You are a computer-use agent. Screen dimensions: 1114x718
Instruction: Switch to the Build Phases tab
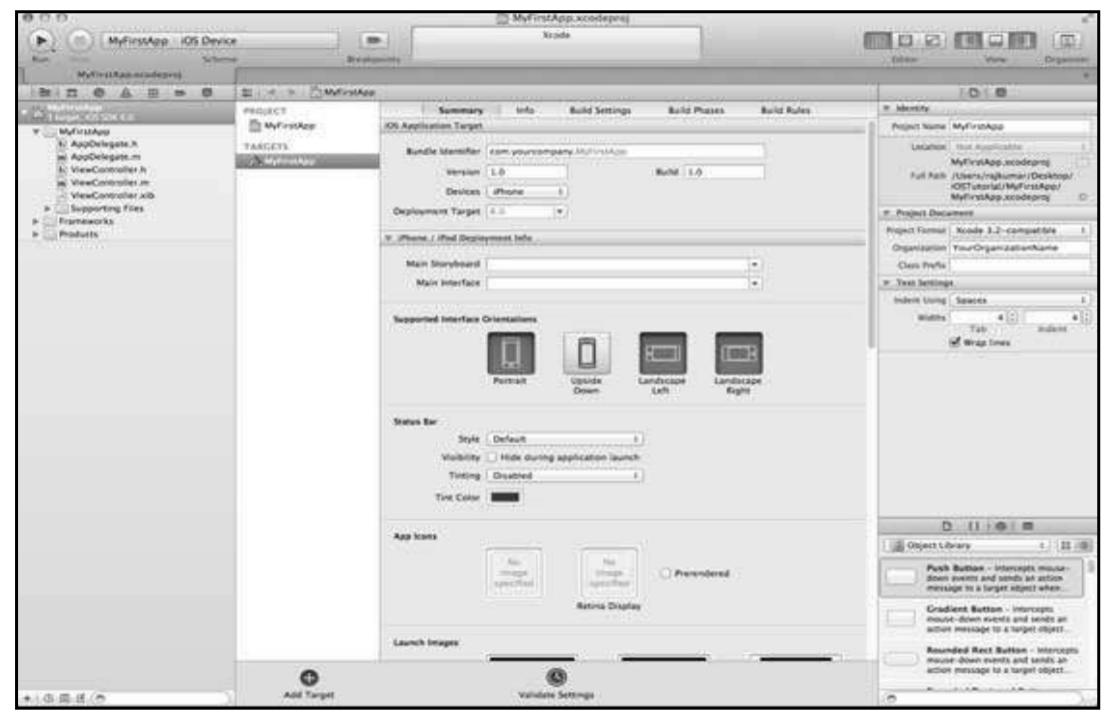click(696, 110)
